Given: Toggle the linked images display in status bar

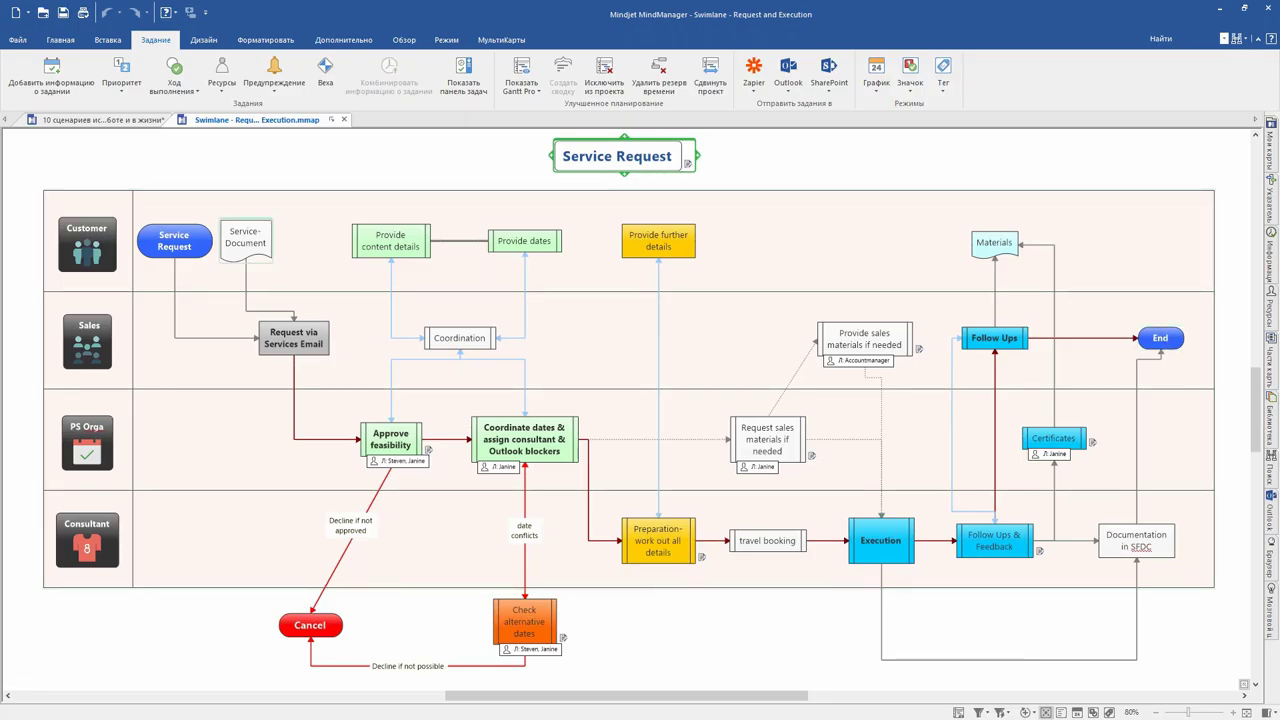Looking at the screenshot, I should pos(1093,712).
